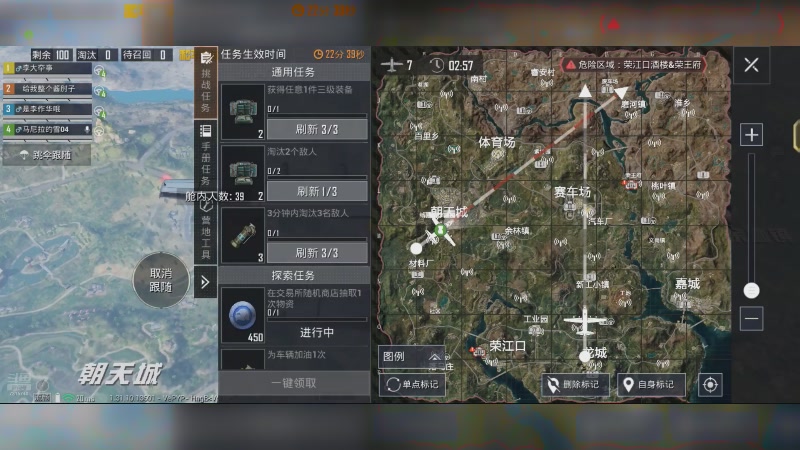Tap the 单点标记 single-point marker button
This screenshot has width=800, height=450.
(x=412, y=384)
